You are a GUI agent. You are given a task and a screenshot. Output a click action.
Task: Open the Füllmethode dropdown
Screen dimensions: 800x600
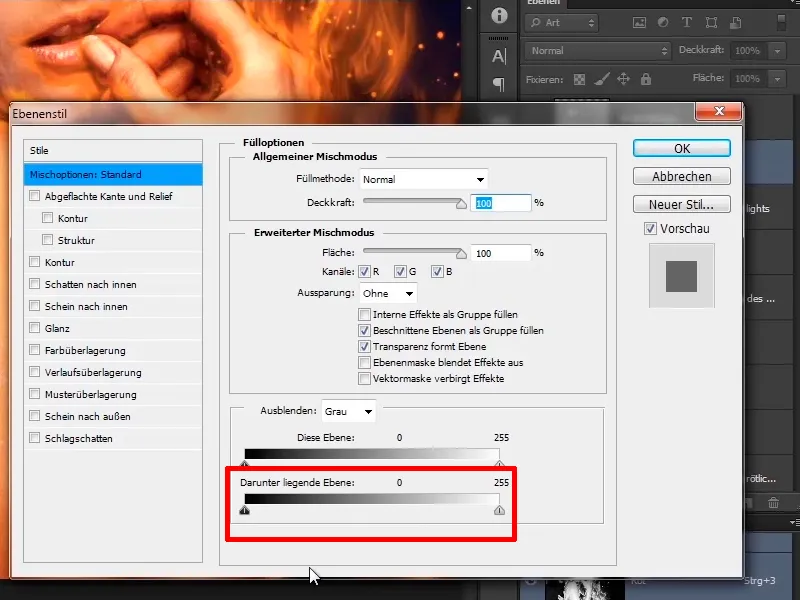[x=423, y=180]
